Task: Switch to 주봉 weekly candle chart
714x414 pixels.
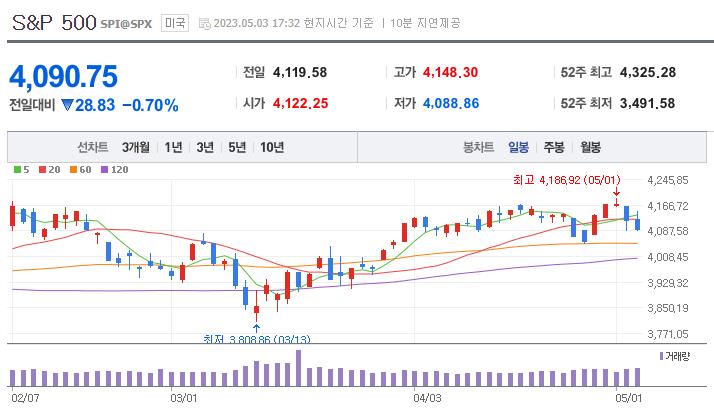Action: tap(554, 147)
